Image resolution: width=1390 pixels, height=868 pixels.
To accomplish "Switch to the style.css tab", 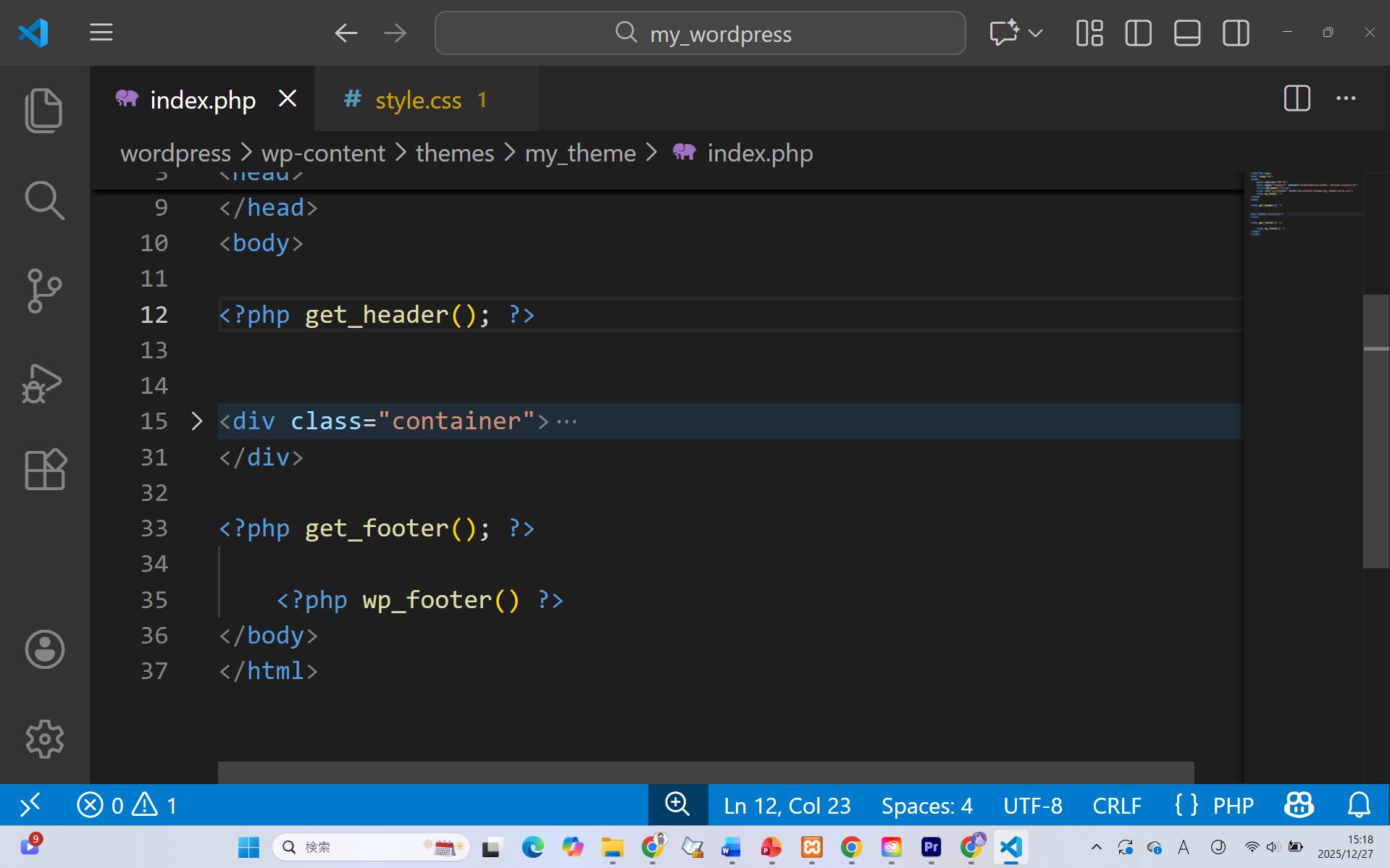I will pyautogui.click(x=418, y=100).
